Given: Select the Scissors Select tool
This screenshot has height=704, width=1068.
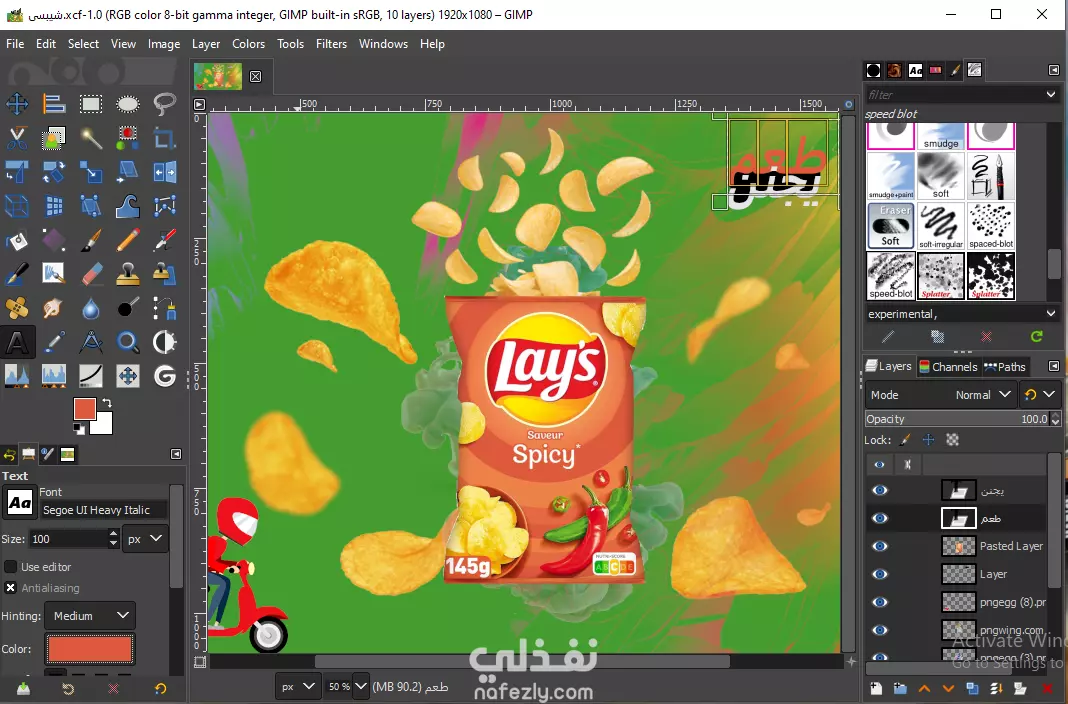Looking at the screenshot, I should point(17,138).
